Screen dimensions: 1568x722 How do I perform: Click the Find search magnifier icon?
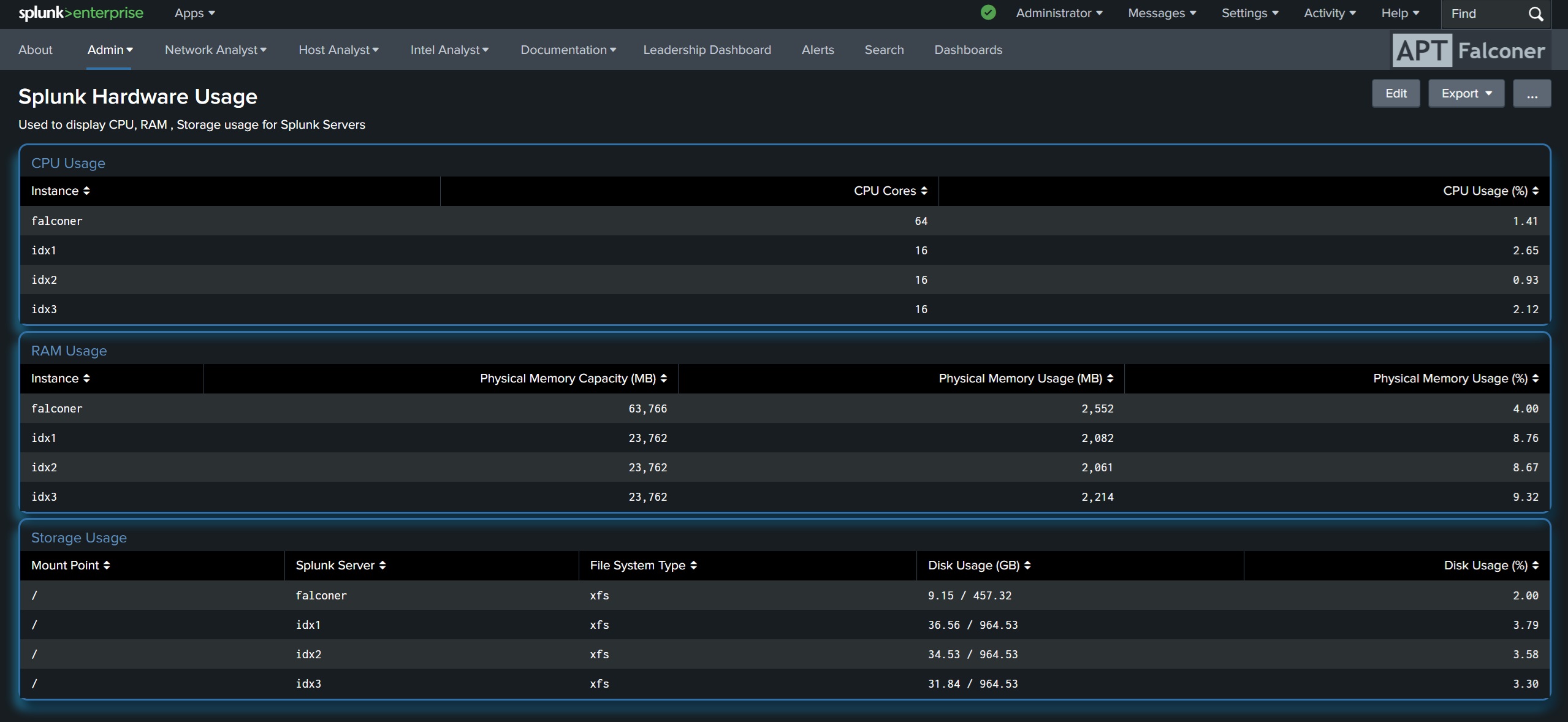(x=1536, y=14)
